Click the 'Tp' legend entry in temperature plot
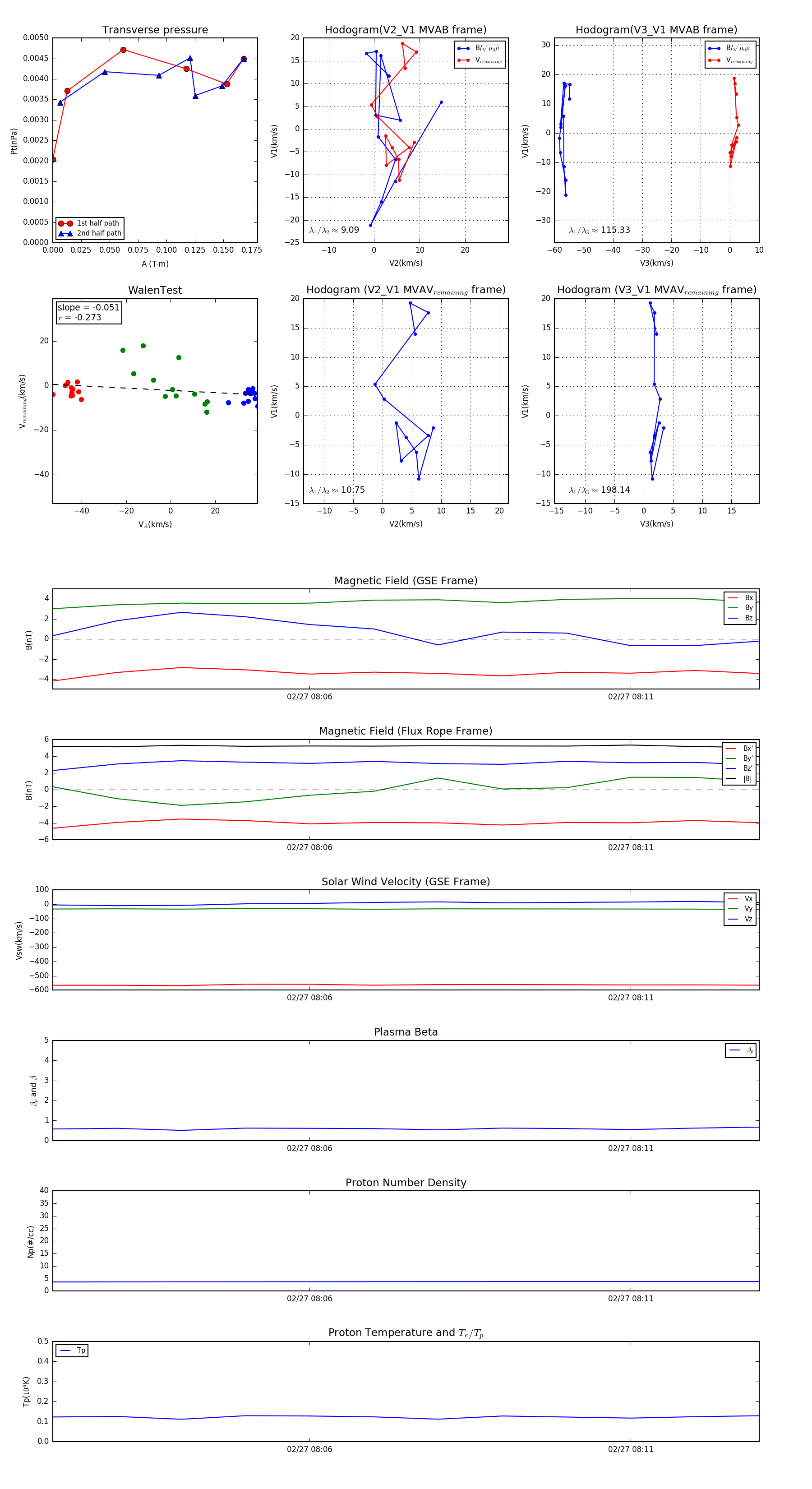Viewport: 812px width, 1489px height. (x=72, y=1351)
